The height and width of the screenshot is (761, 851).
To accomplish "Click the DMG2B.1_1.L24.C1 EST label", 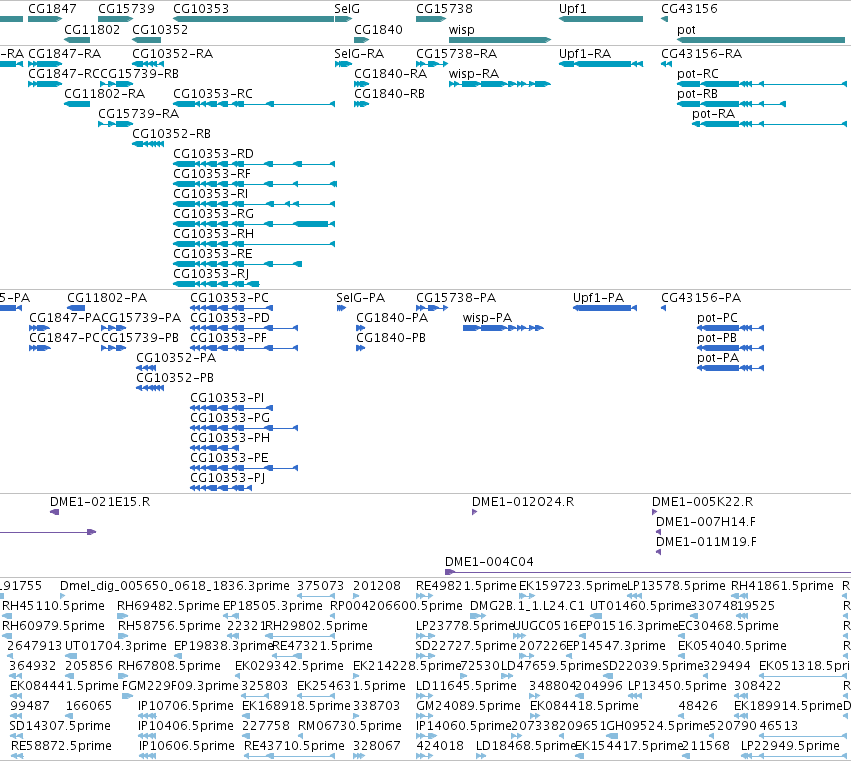I will [x=527, y=606].
